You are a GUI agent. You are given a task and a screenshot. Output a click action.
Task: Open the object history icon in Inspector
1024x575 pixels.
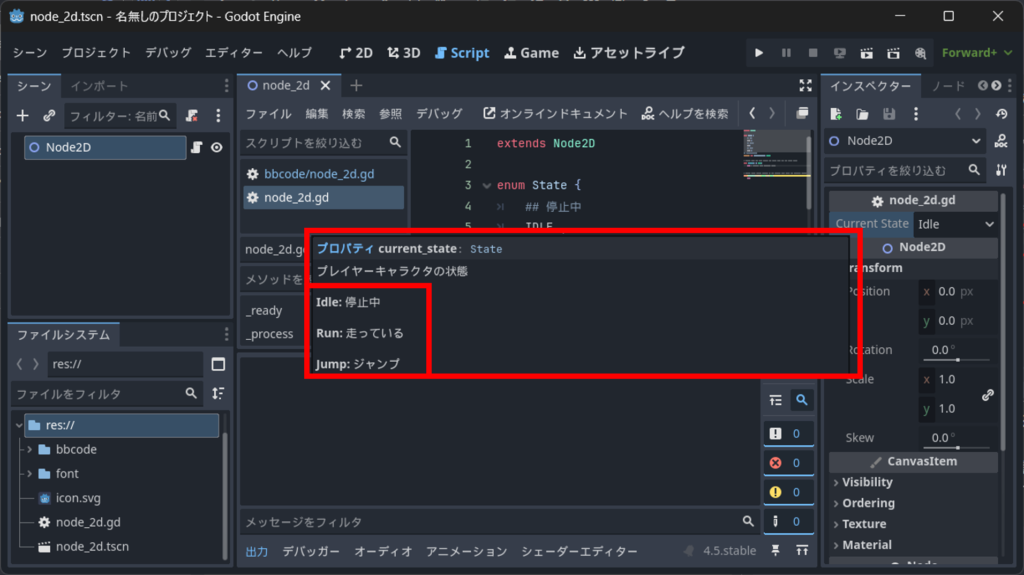(x=1001, y=114)
